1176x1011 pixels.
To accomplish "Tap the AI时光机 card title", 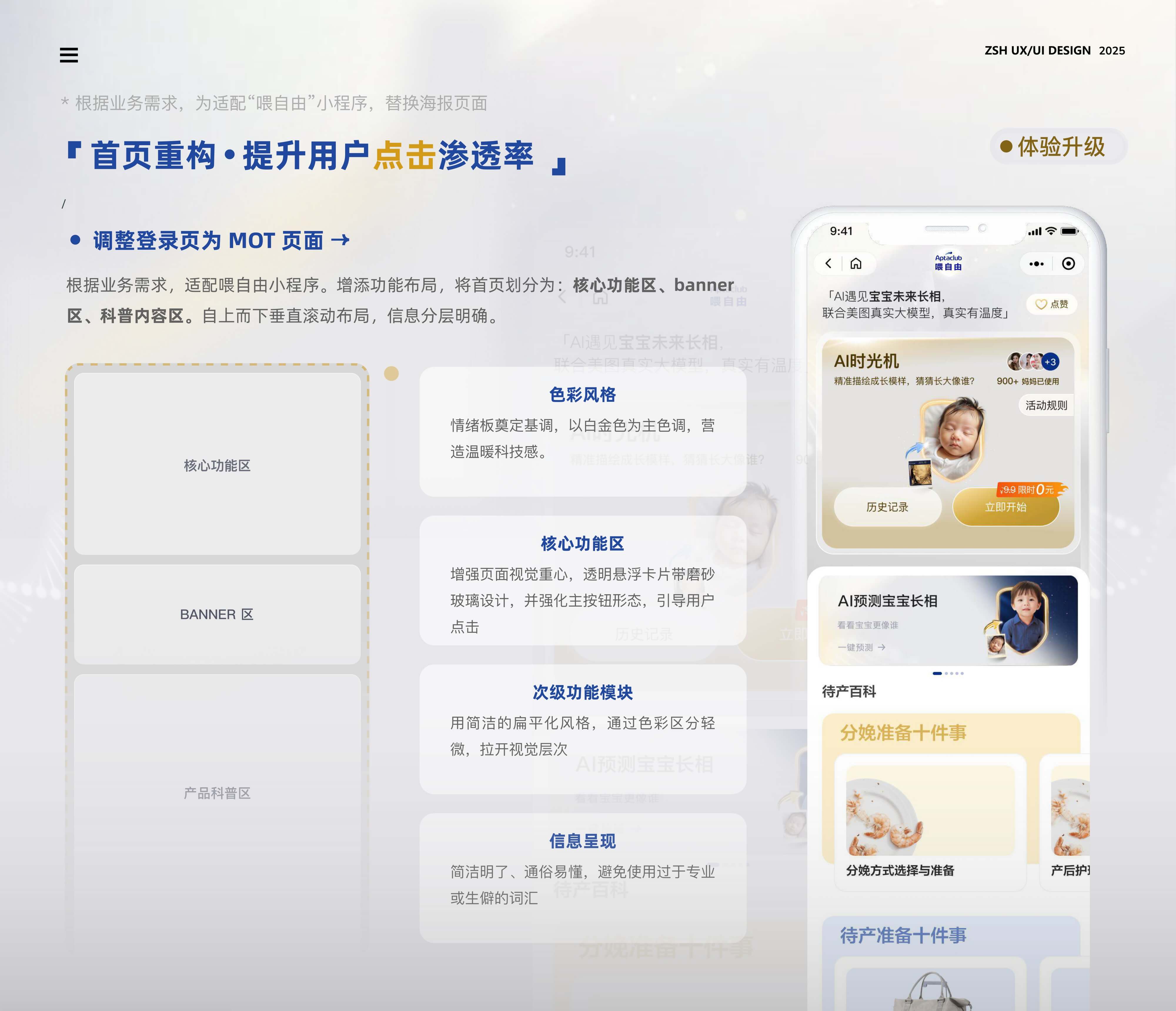I will click(x=866, y=361).
